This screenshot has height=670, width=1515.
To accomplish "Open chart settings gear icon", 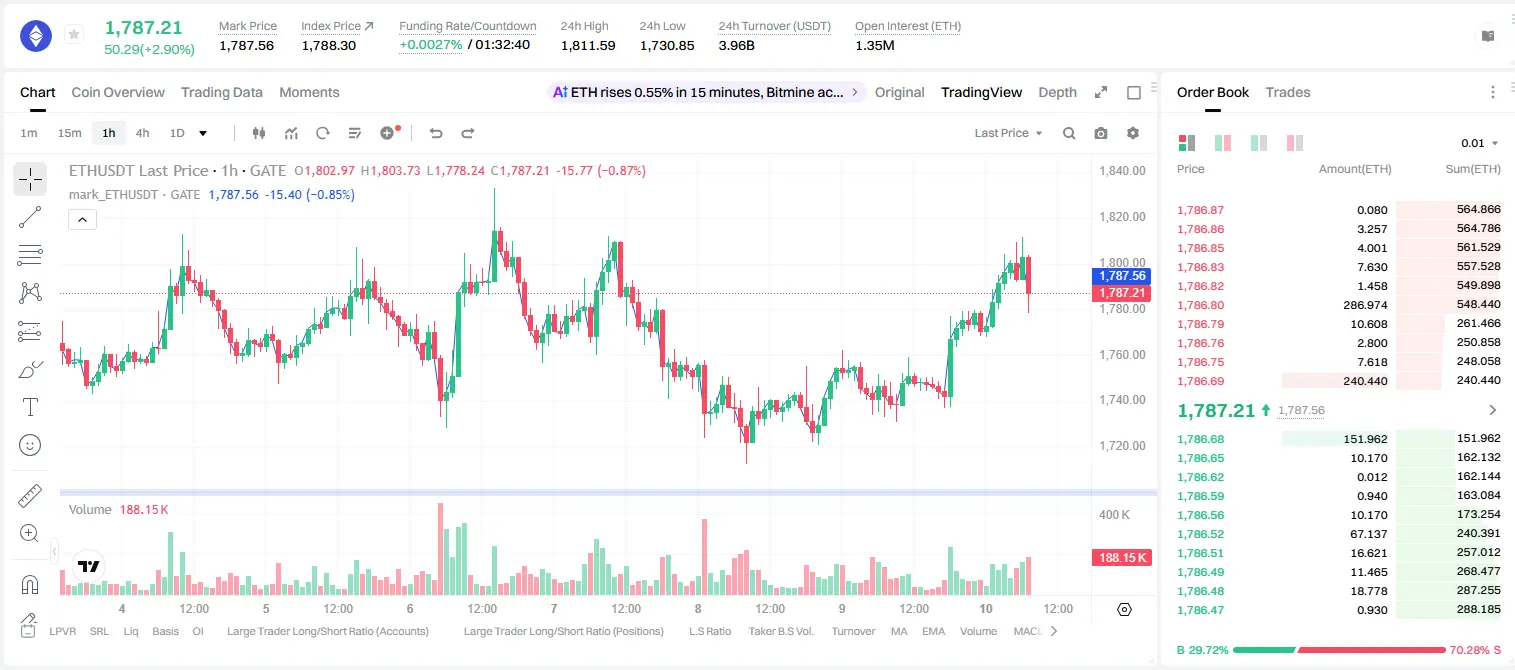I will point(1133,133).
